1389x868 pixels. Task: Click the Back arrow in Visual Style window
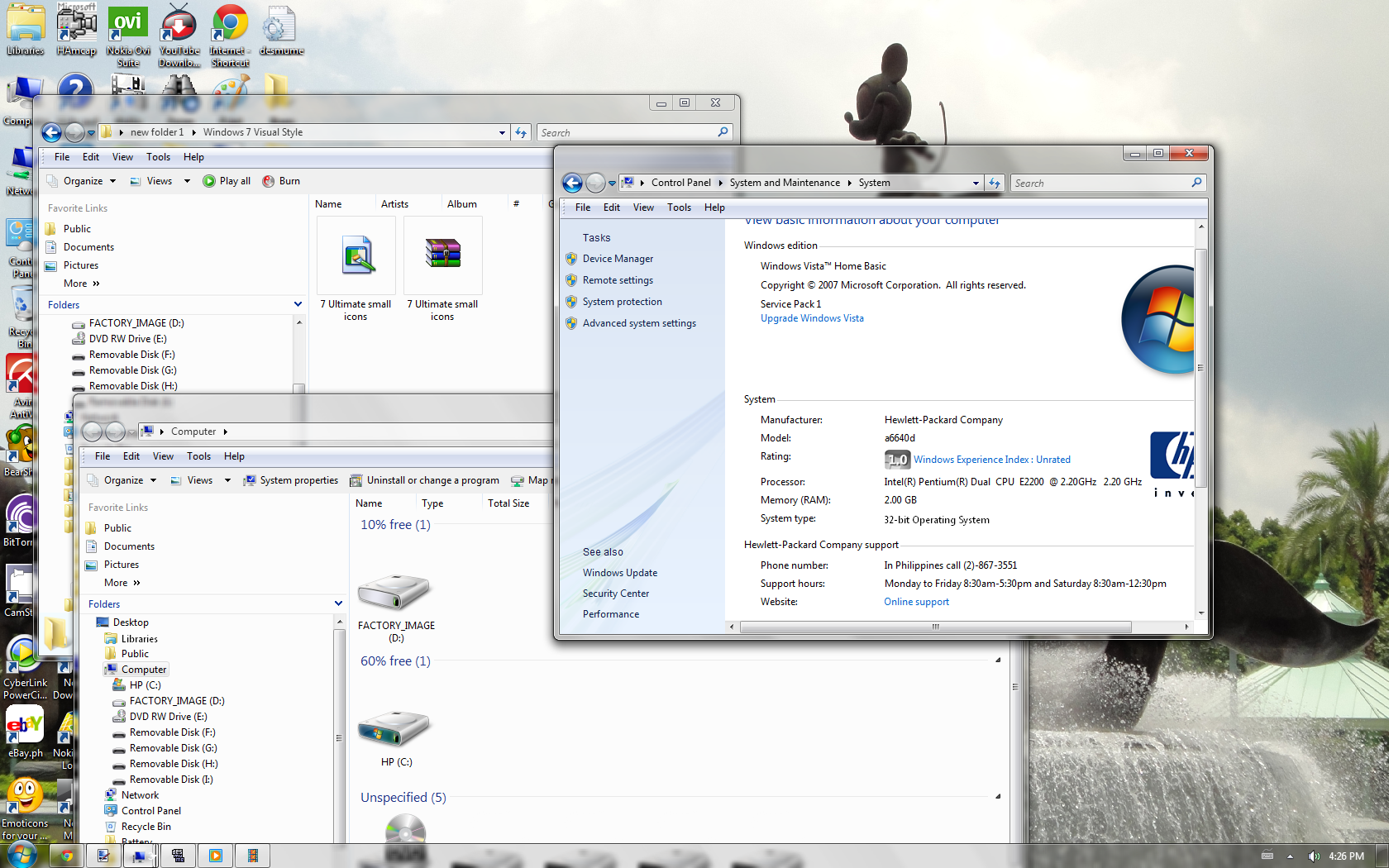pos(51,132)
